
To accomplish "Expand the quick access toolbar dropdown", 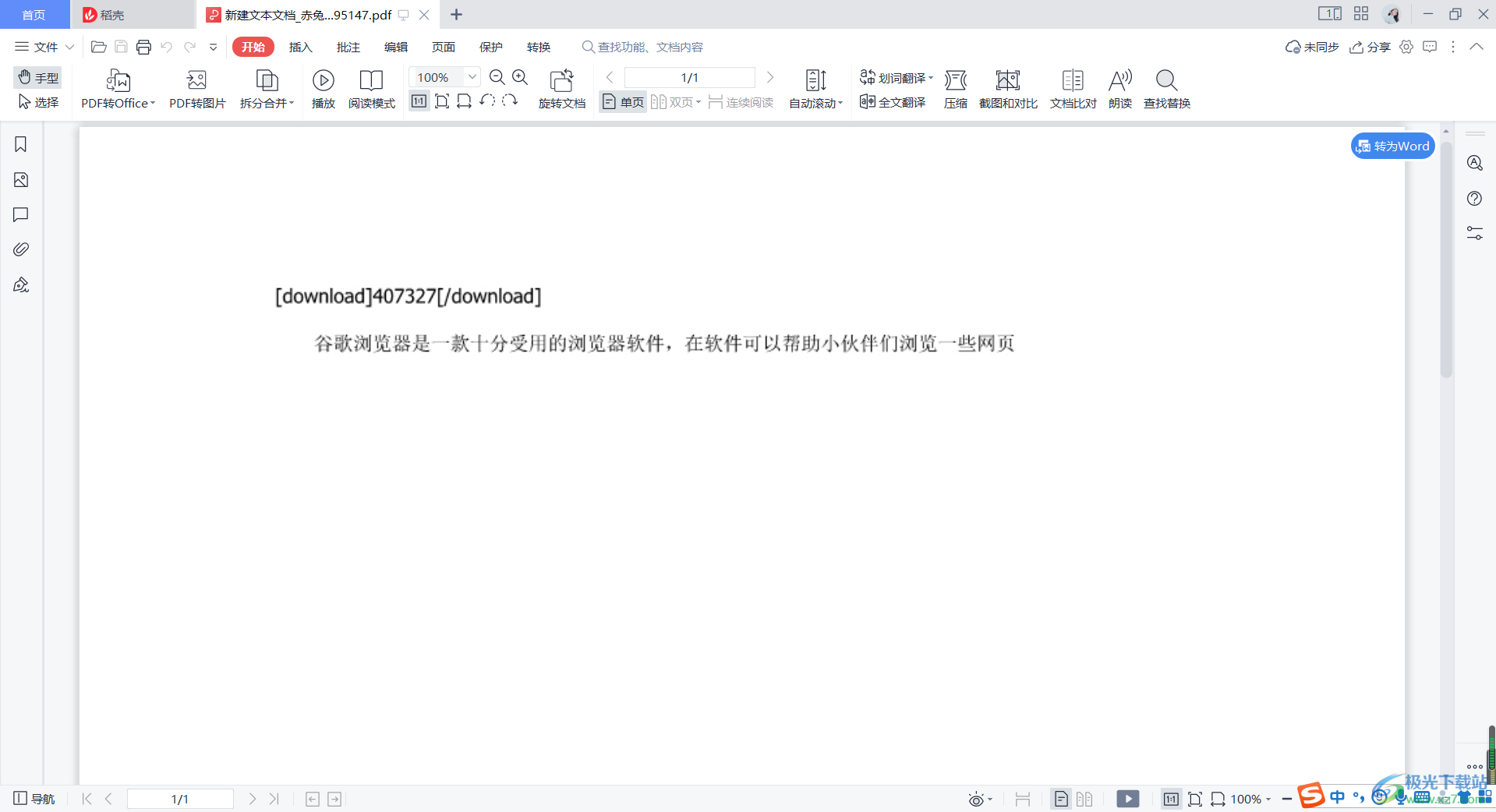I will (213, 47).
